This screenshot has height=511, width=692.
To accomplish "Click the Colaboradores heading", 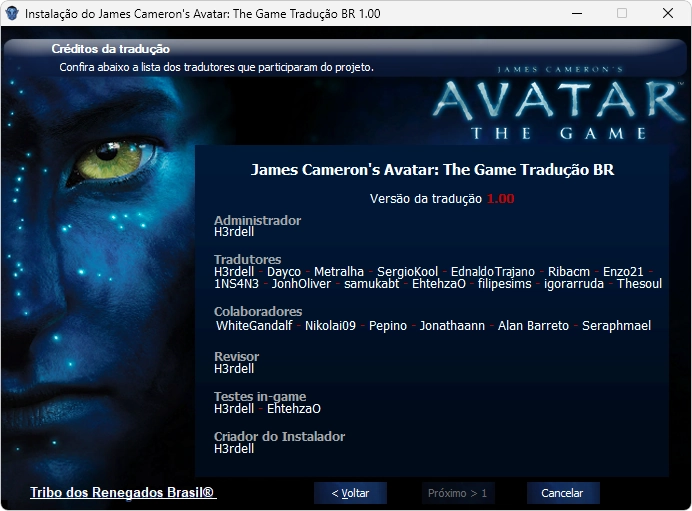I will tap(258, 312).
